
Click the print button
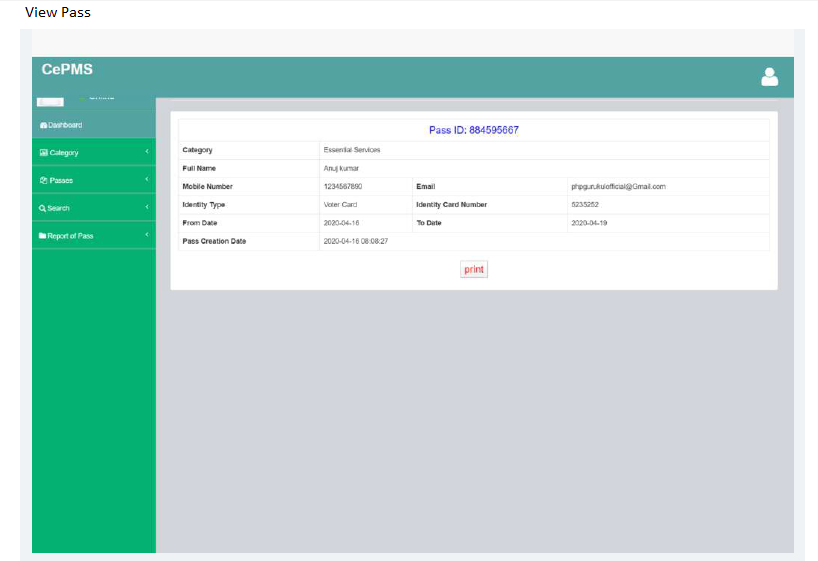[x=474, y=269]
